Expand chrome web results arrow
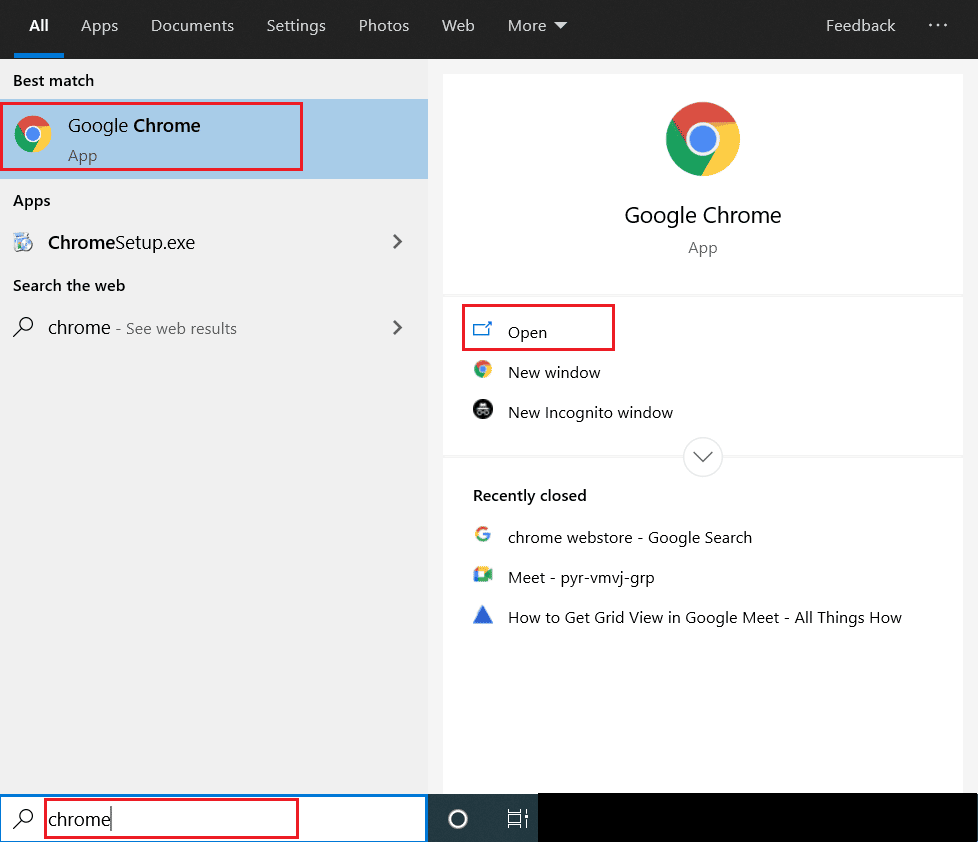This screenshot has height=842, width=978. tap(397, 328)
